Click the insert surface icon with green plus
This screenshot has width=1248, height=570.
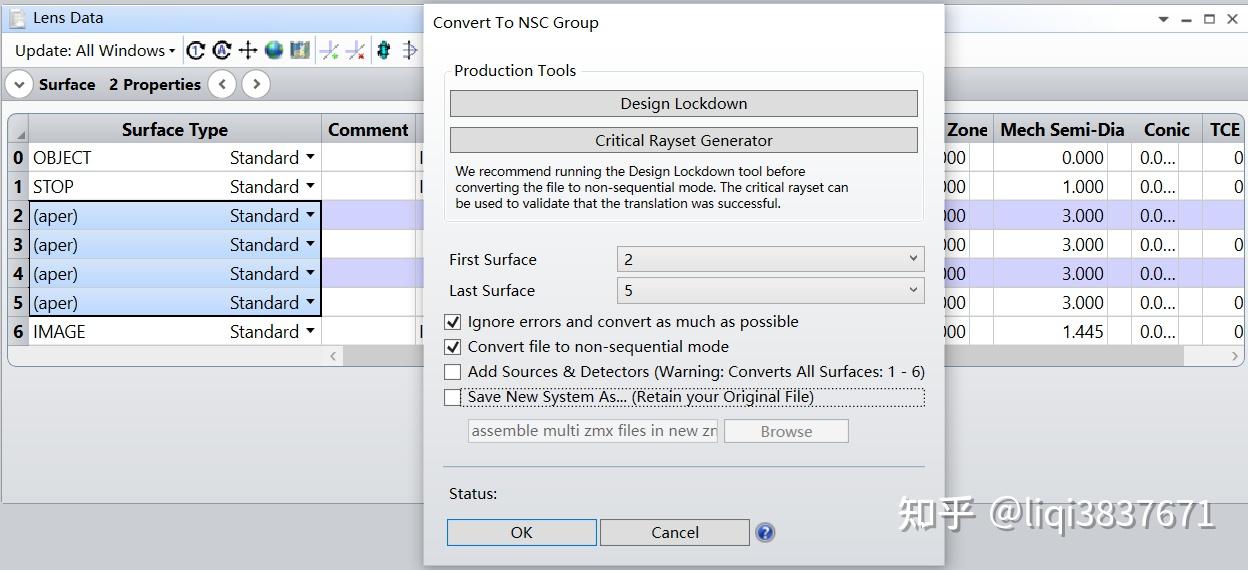pos(329,50)
